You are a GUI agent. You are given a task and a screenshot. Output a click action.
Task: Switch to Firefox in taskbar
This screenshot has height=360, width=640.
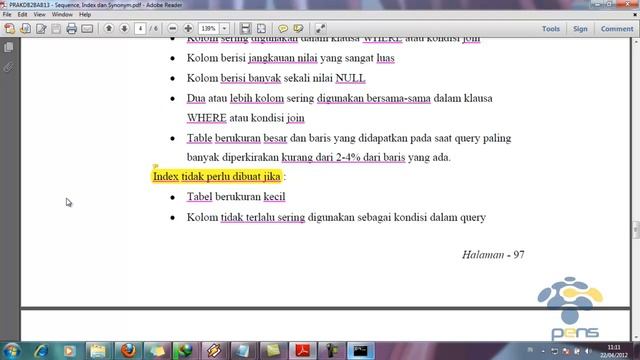pyautogui.click(x=128, y=351)
